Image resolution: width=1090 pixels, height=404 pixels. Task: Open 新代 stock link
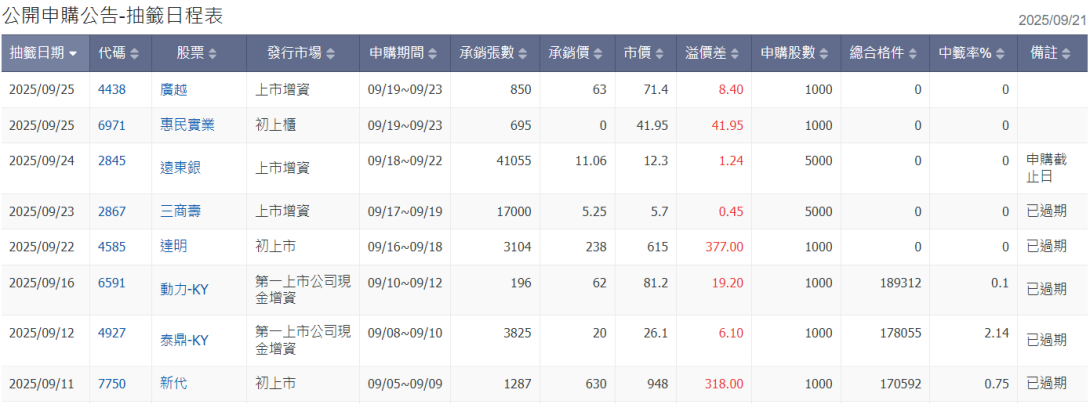click(174, 383)
